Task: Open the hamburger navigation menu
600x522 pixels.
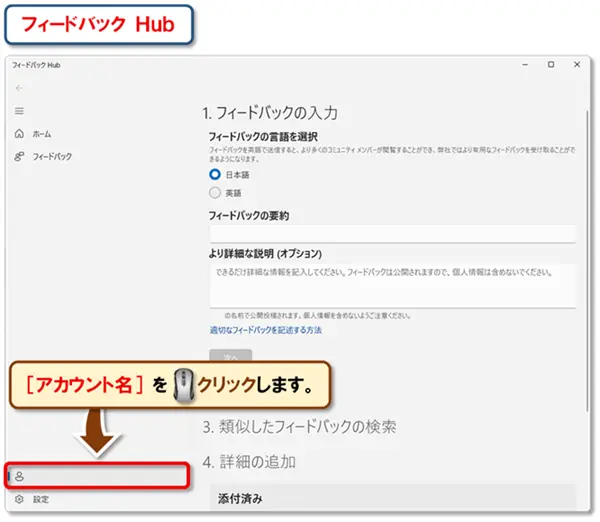Action: coord(19,110)
